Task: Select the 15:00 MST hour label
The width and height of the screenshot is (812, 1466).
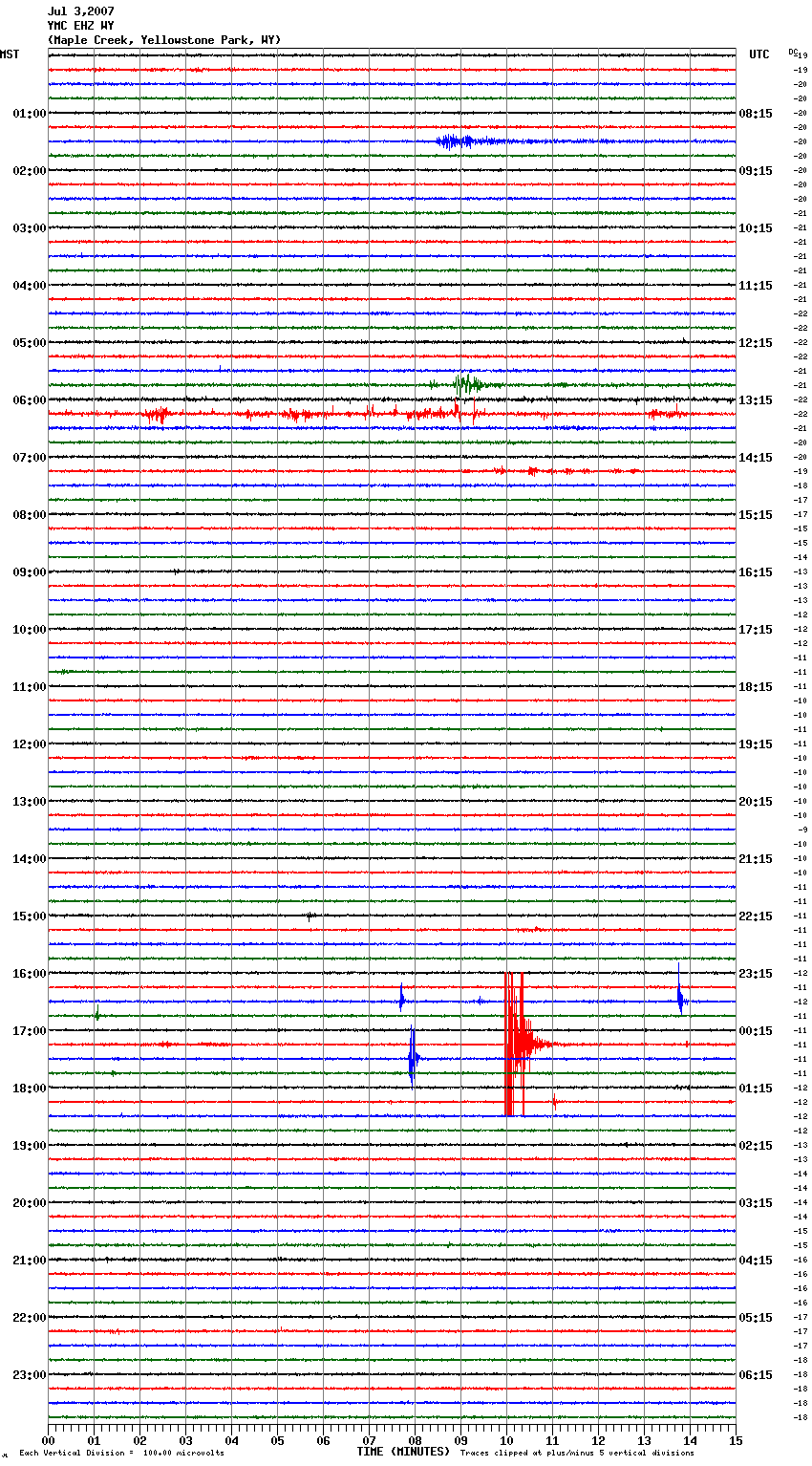Action: pyautogui.click(x=30, y=916)
